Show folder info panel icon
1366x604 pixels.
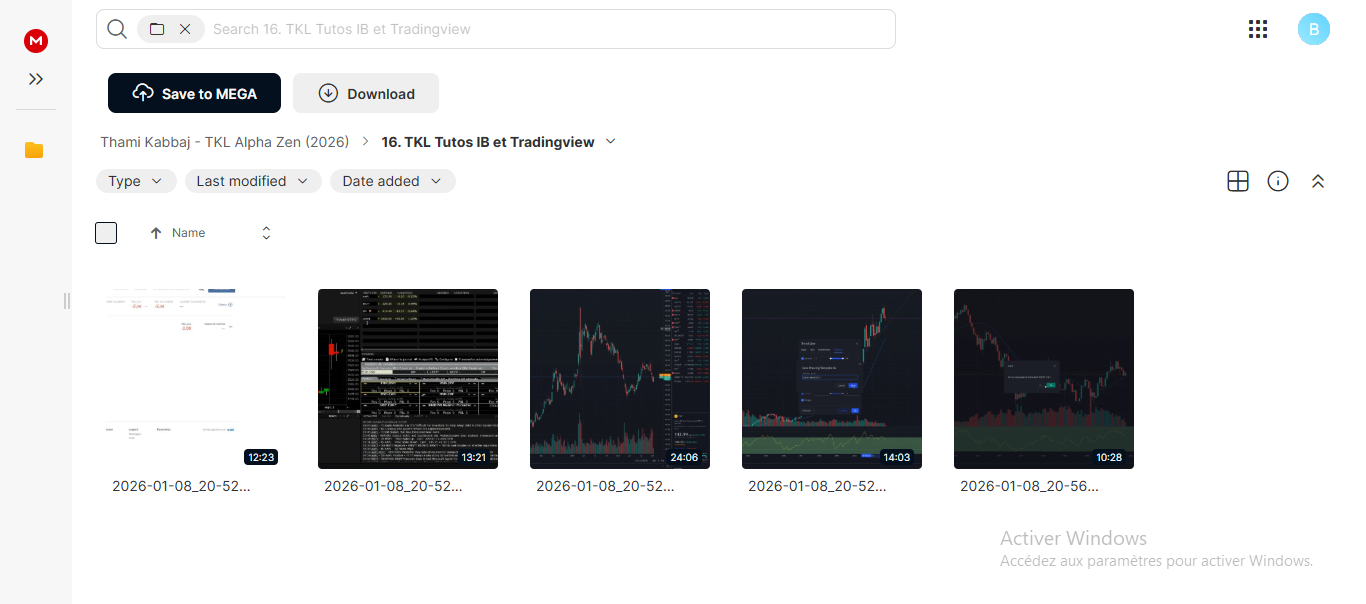[x=1278, y=181]
